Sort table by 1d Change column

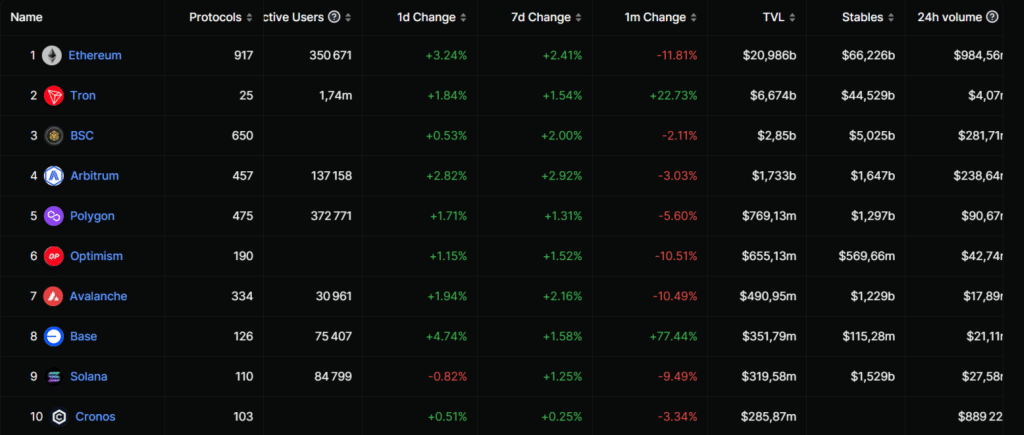432,18
